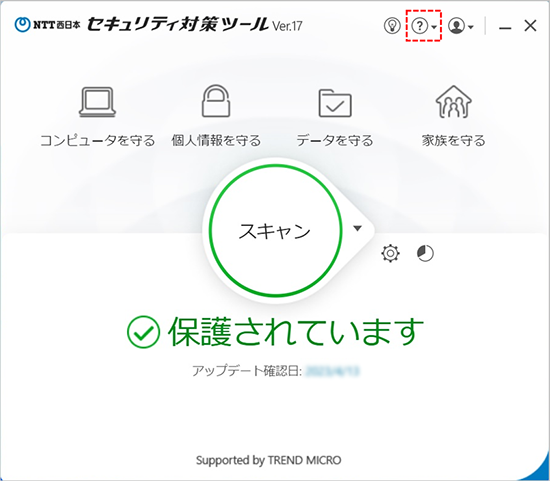Open the folder checkmark data protection icon
550x481 pixels.
(x=335, y=103)
